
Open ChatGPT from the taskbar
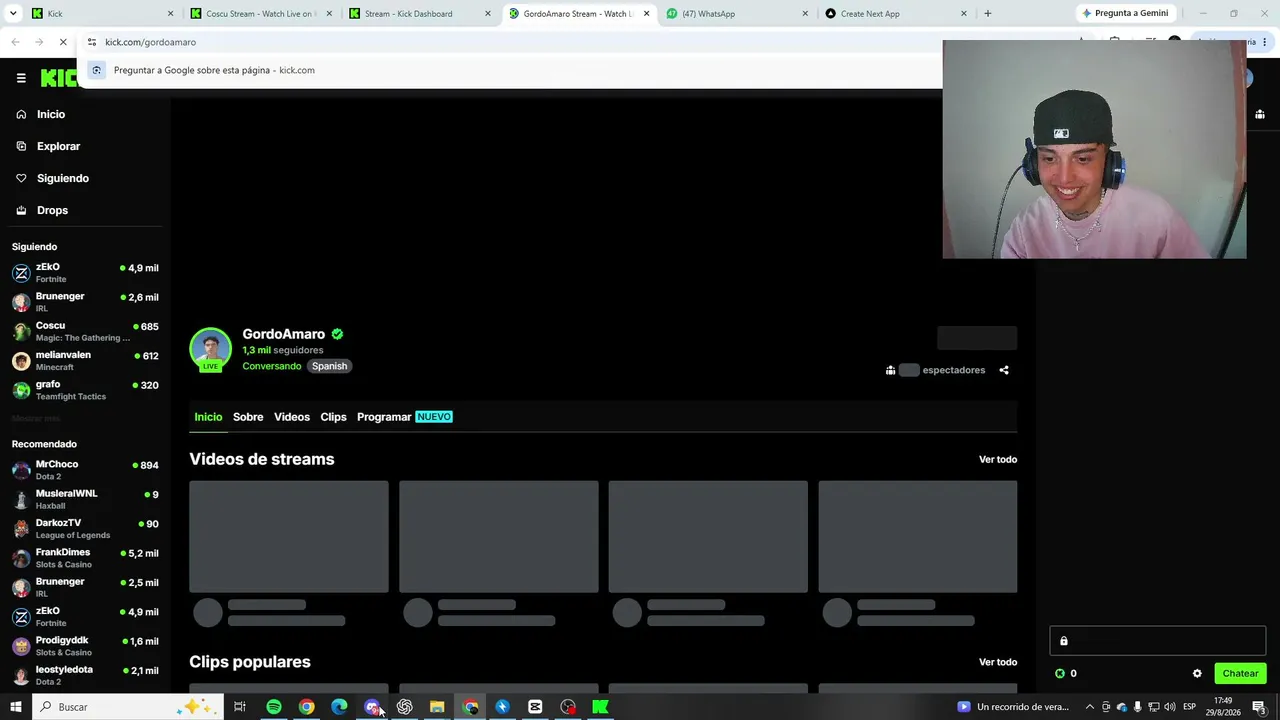(x=404, y=707)
